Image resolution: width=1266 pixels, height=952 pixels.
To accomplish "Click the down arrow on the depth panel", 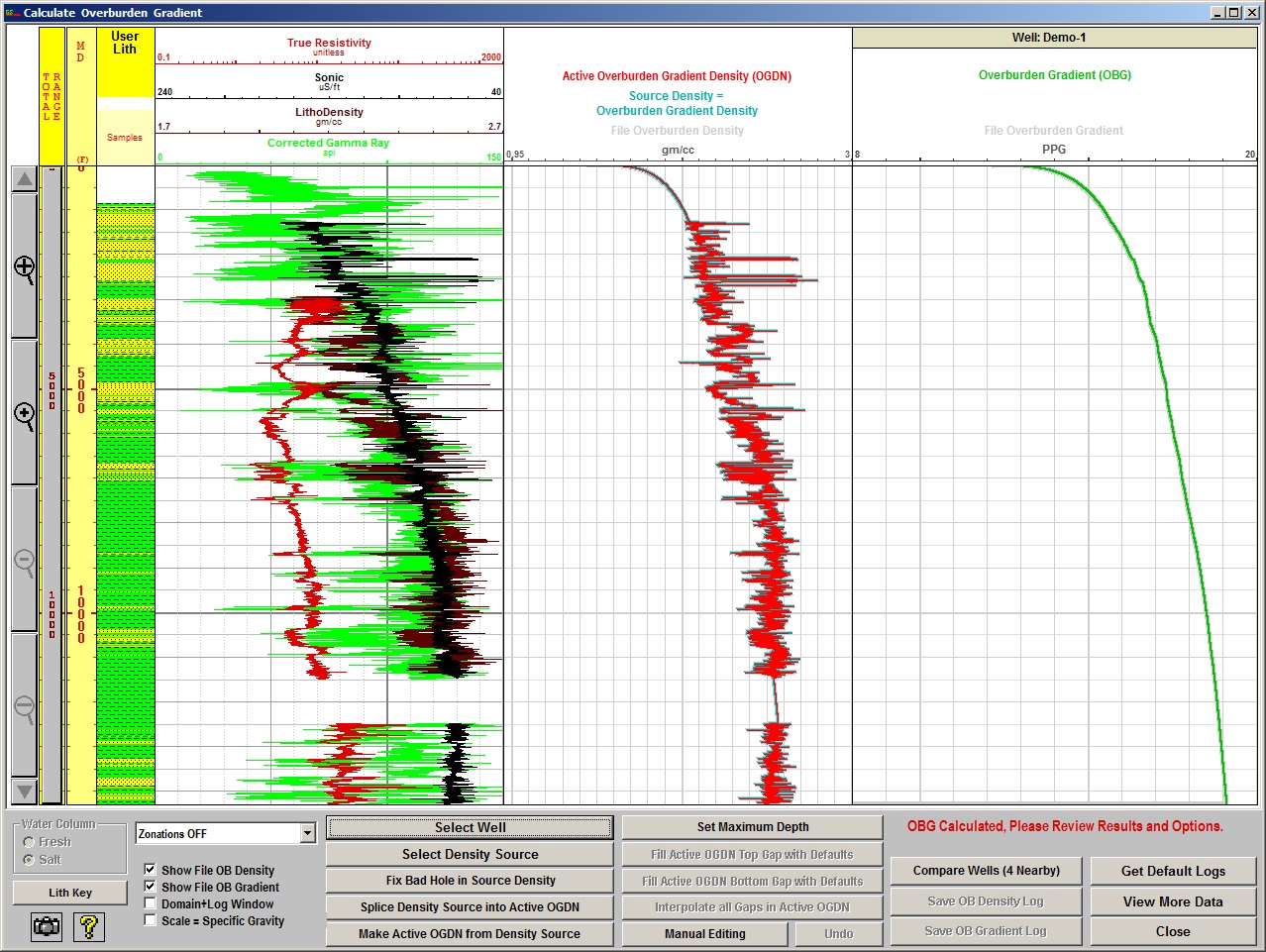I will [x=23, y=792].
